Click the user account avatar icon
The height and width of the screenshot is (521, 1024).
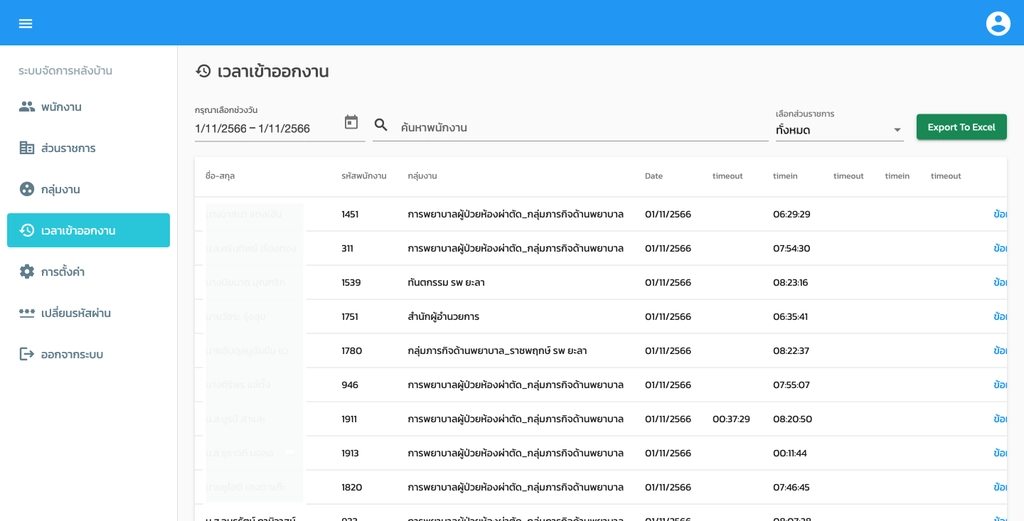[997, 23]
